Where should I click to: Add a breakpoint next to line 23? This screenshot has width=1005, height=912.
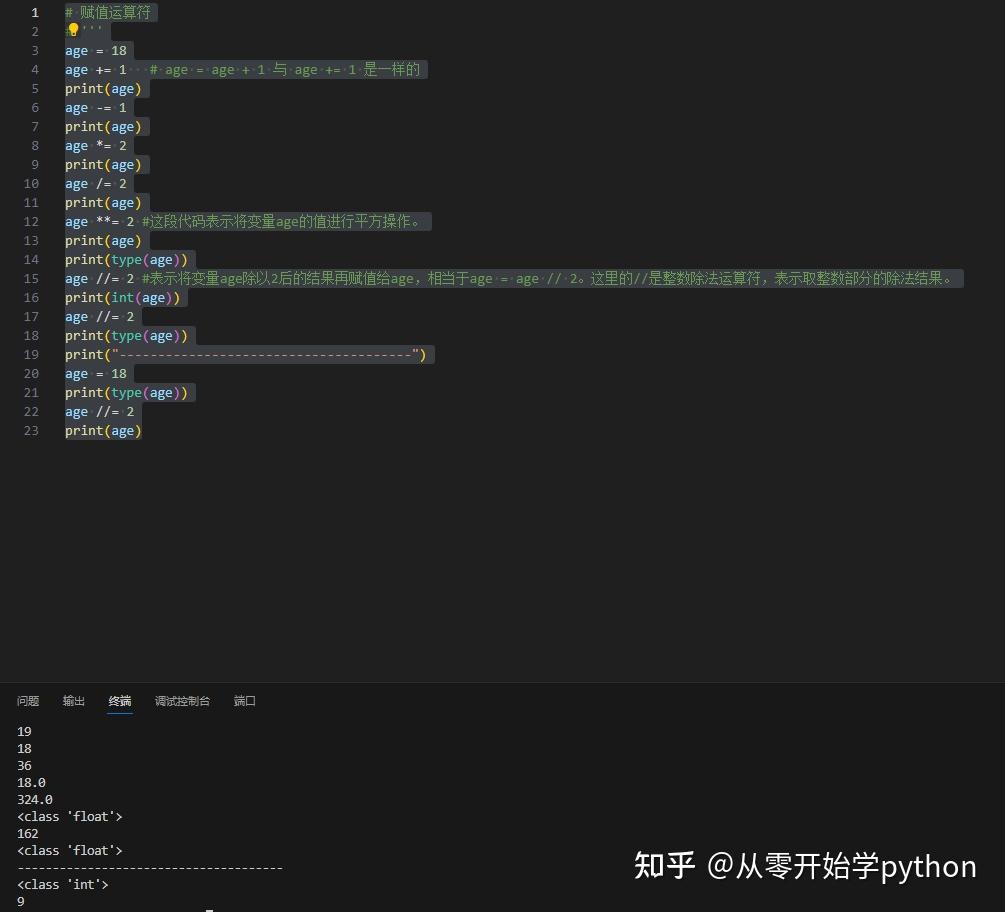click(15, 430)
